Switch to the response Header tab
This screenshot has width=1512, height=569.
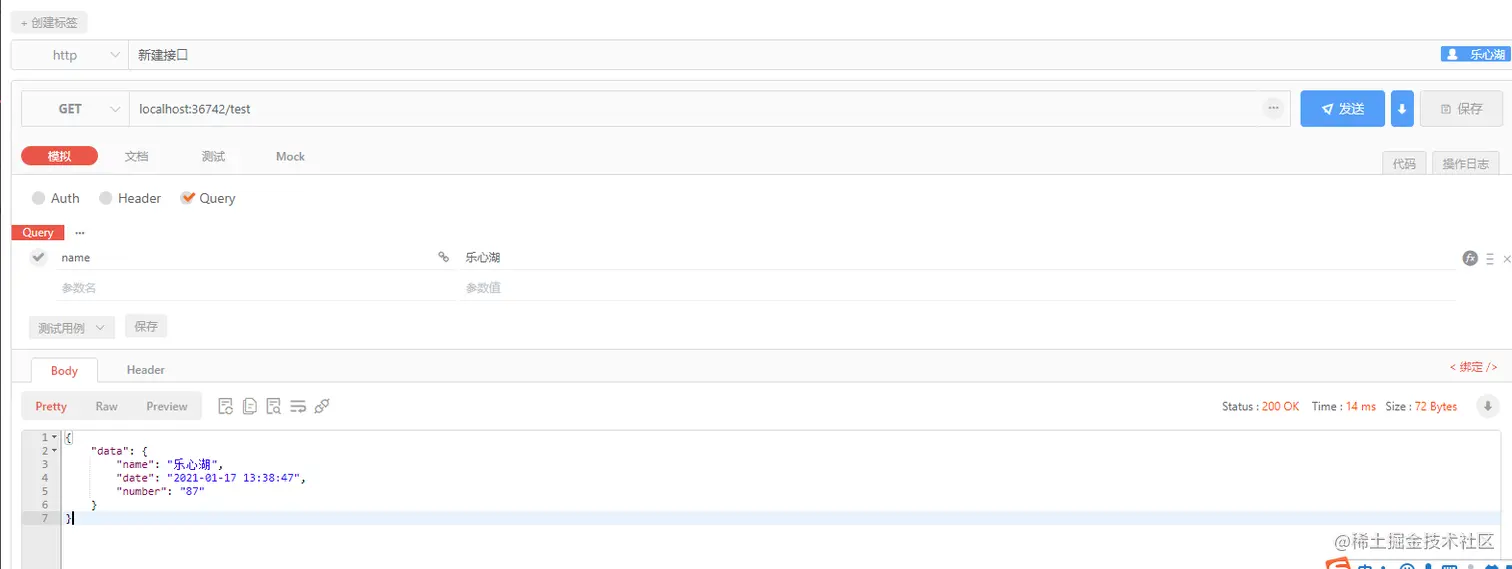[x=145, y=370]
